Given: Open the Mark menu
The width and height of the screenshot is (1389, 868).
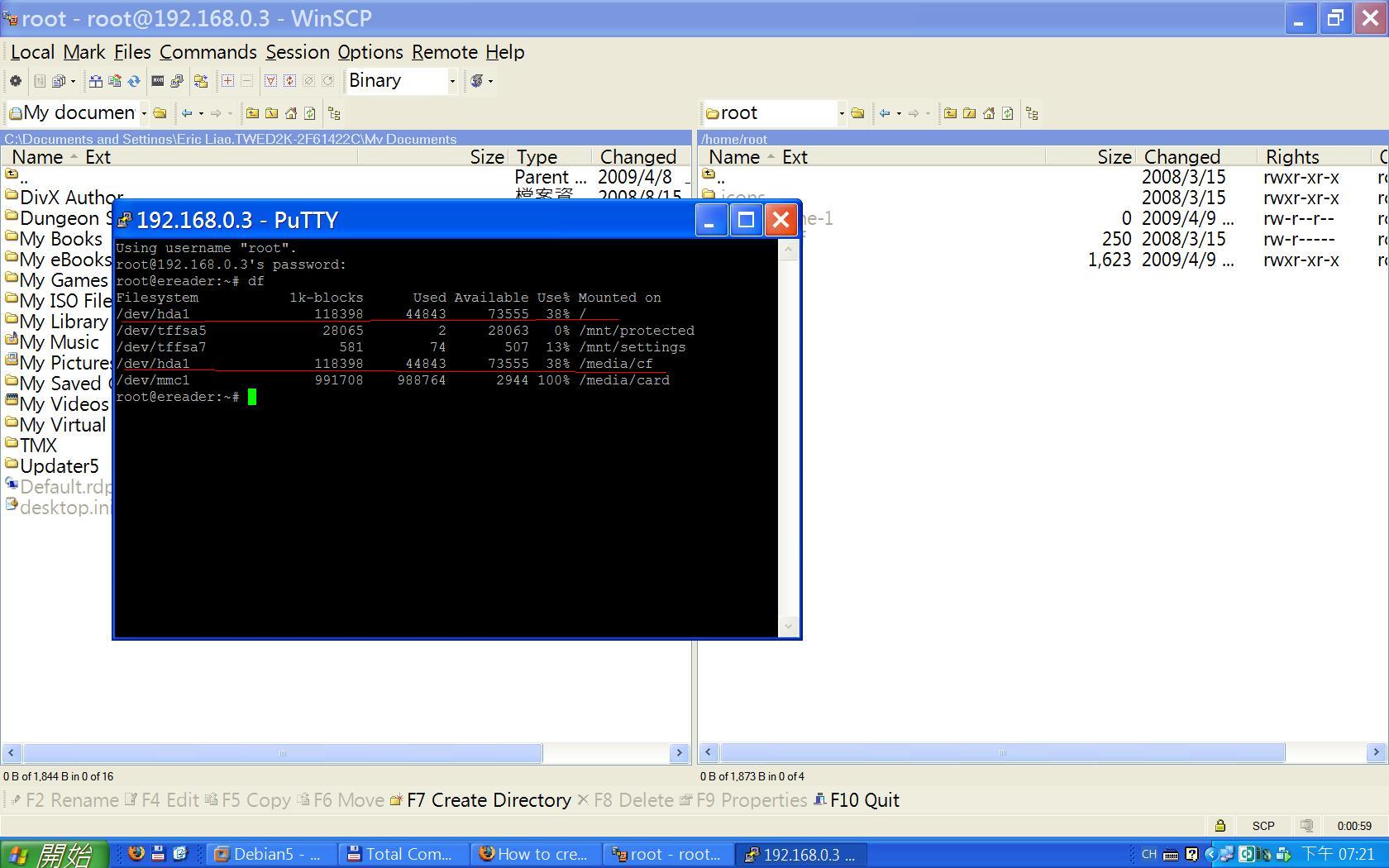Looking at the screenshot, I should (84, 52).
